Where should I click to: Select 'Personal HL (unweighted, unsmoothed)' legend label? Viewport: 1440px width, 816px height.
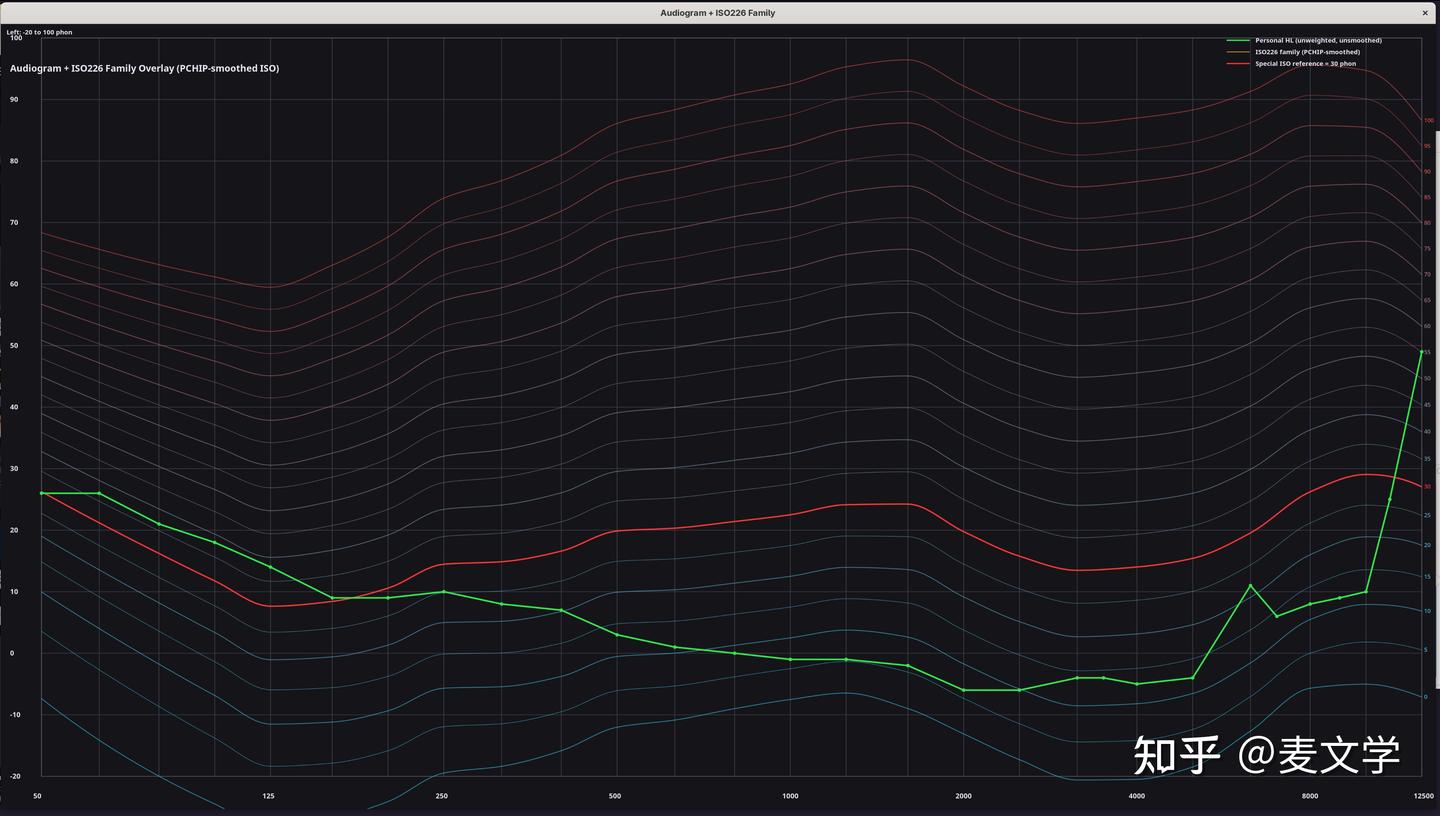[1318, 41]
